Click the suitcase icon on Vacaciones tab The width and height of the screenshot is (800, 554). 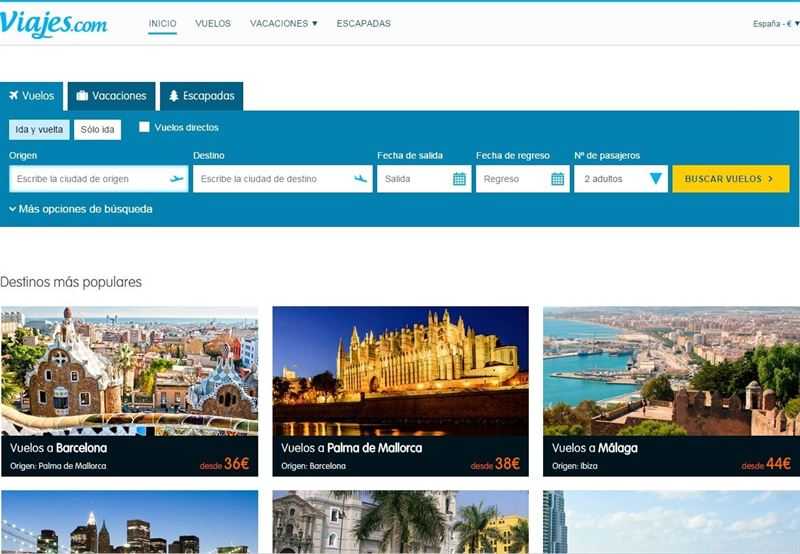click(x=82, y=96)
